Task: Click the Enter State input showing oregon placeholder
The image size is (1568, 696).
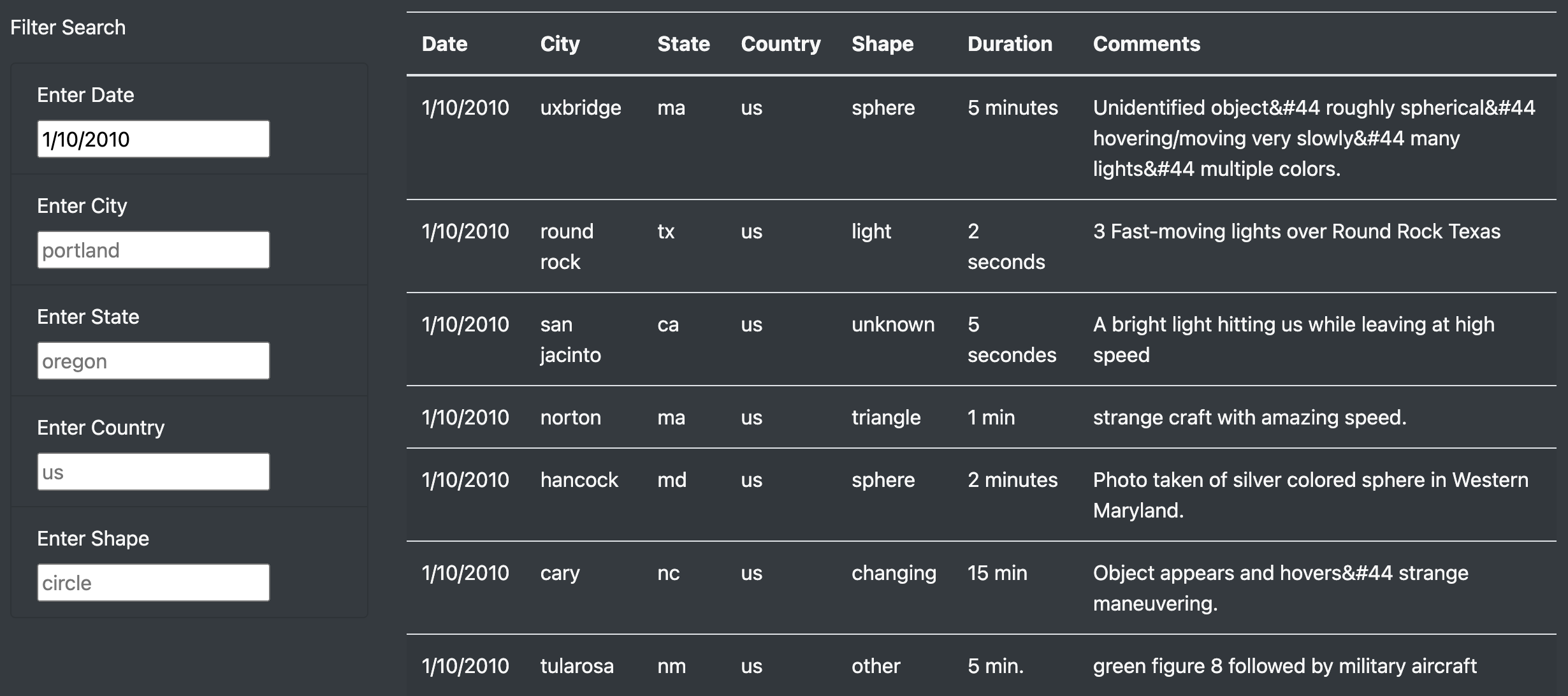Action: pyautogui.click(x=153, y=360)
